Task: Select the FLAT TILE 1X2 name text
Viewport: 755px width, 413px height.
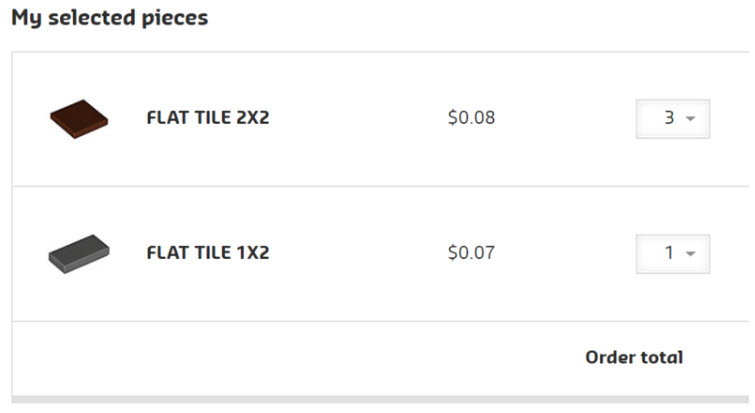Action: [207, 253]
